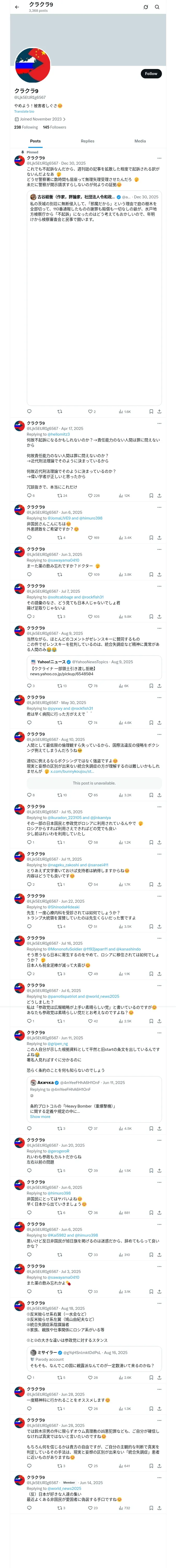Click the Translate bio link

coord(24,111)
